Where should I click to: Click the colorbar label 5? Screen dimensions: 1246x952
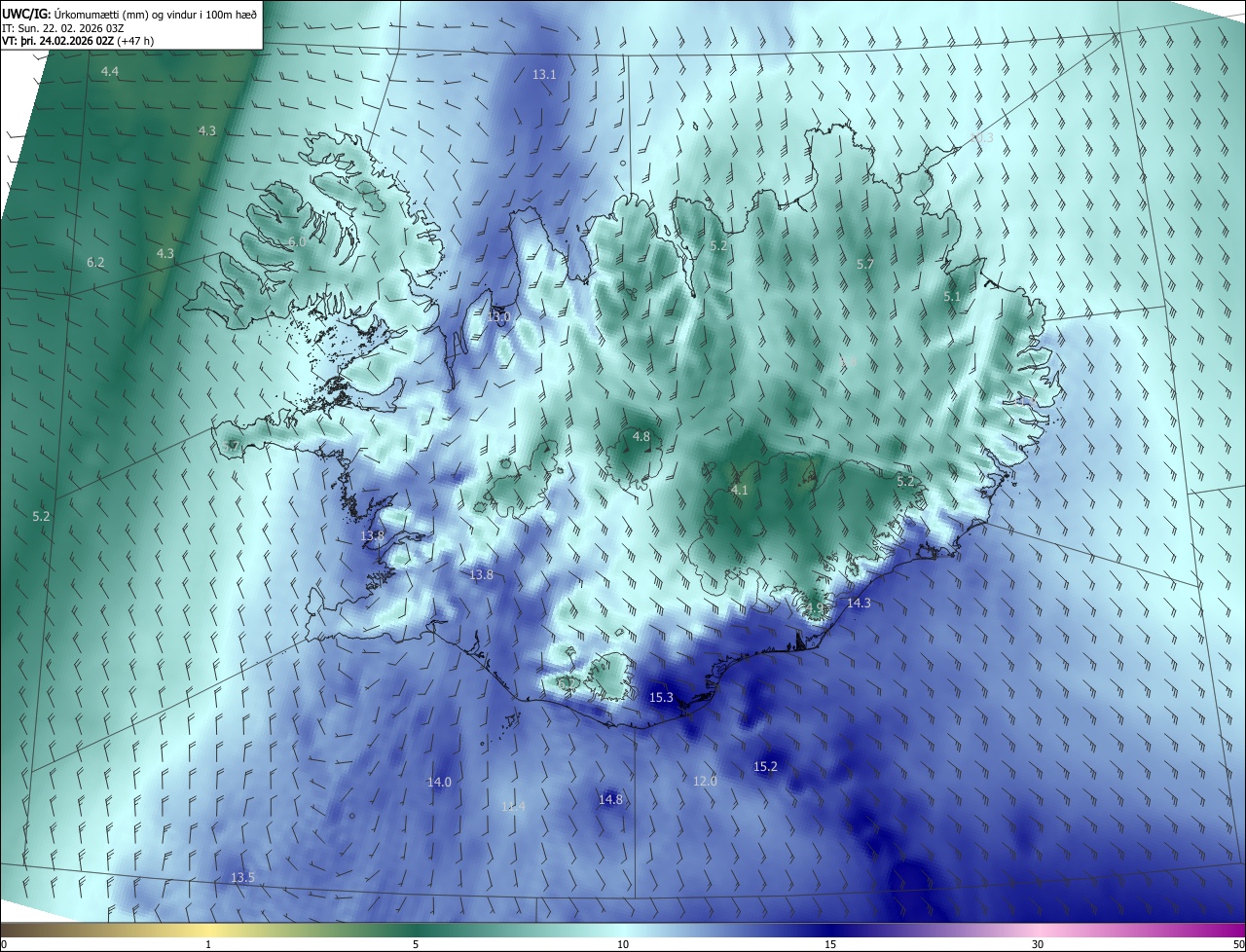[x=416, y=944]
